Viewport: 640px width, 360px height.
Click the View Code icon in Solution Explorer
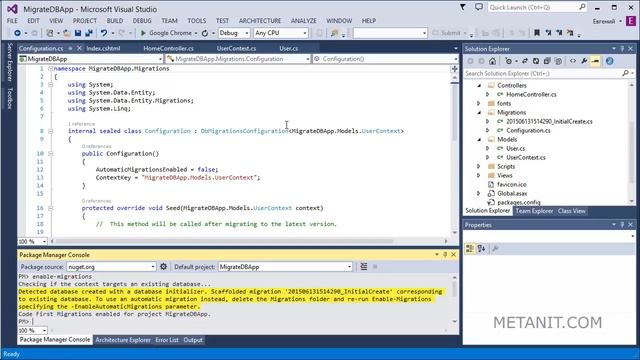(x=573, y=61)
